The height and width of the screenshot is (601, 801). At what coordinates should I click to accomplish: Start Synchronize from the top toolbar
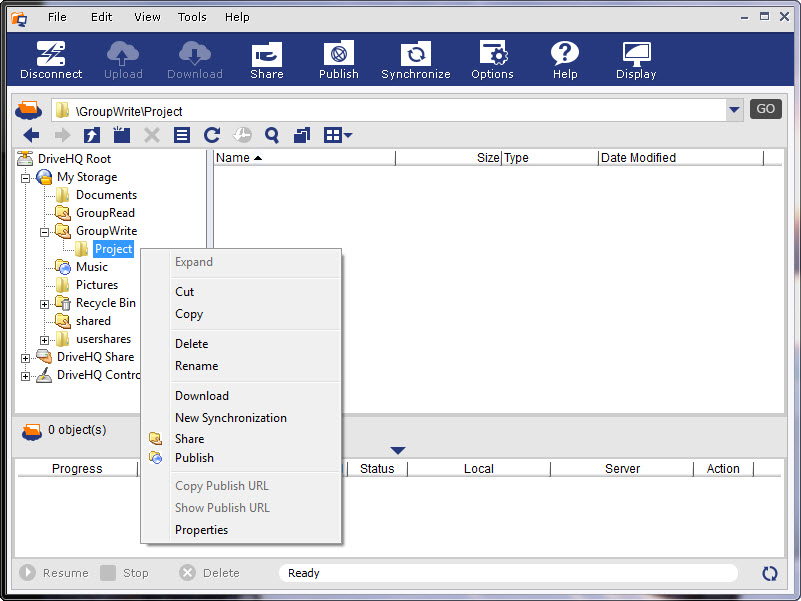pos(416,60)
